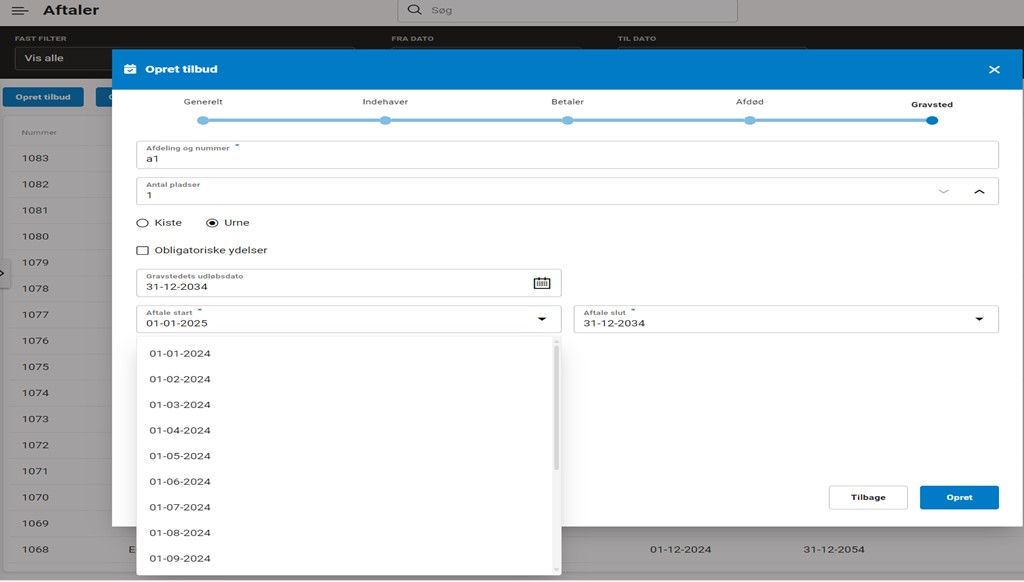Click Opret tilbud button in background page
Viewport: 1024px width, 582px height.
[43, 97]
